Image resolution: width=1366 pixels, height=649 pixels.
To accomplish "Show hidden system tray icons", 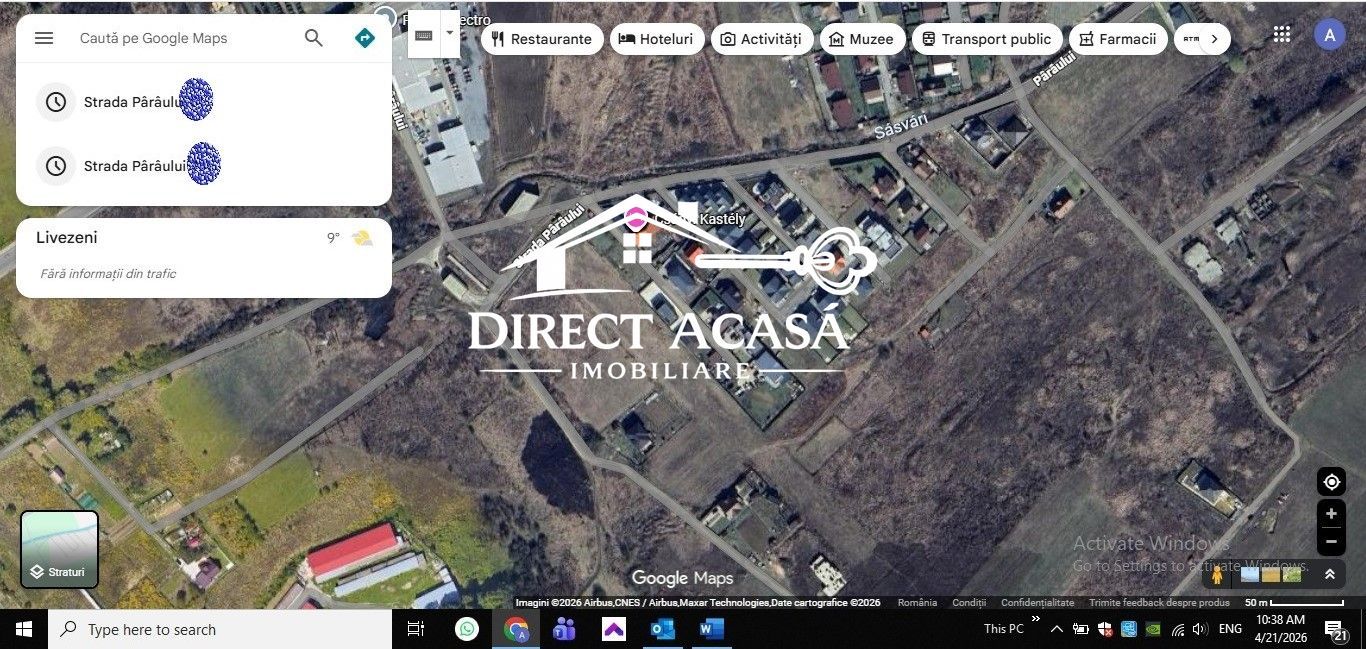I will tap(1056, 629).
